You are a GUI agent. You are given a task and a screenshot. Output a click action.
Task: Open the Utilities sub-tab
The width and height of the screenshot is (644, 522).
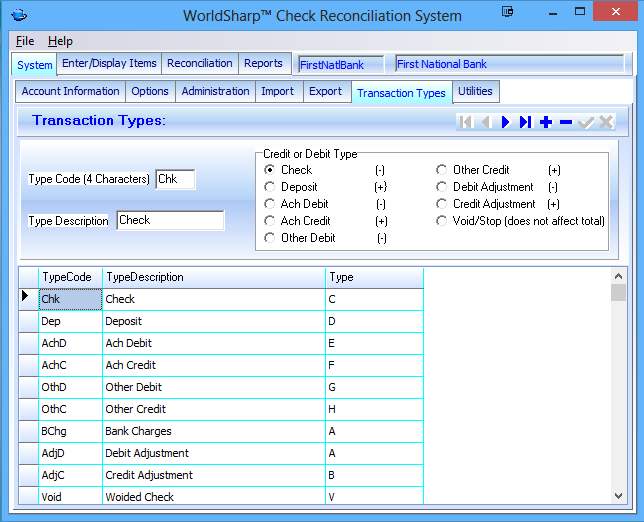click(475, 91)
